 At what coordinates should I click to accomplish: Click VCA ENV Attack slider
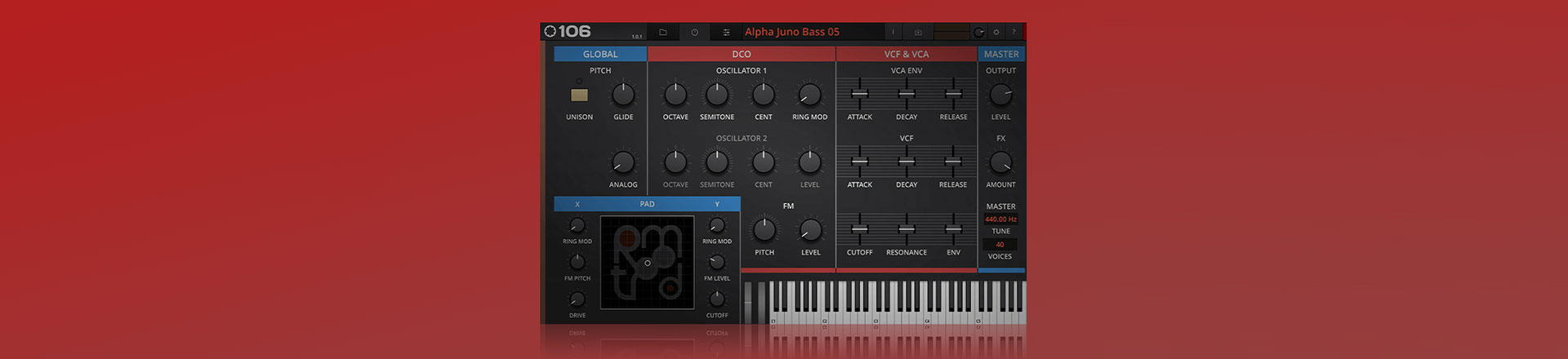click(860, 94)
